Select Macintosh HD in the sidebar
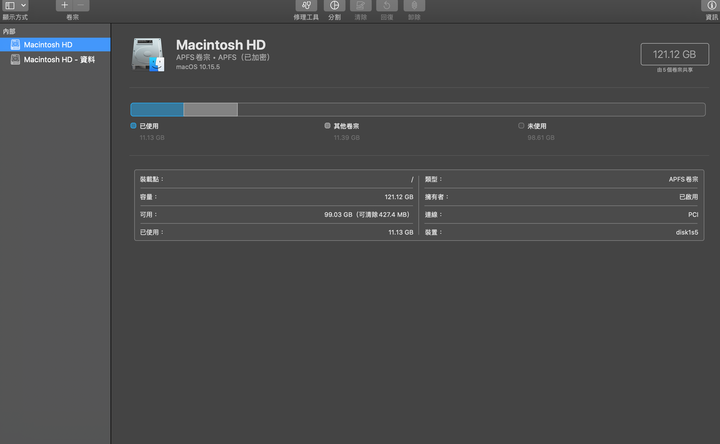This screenshot has width=720, height=444. tap(55, 45)
